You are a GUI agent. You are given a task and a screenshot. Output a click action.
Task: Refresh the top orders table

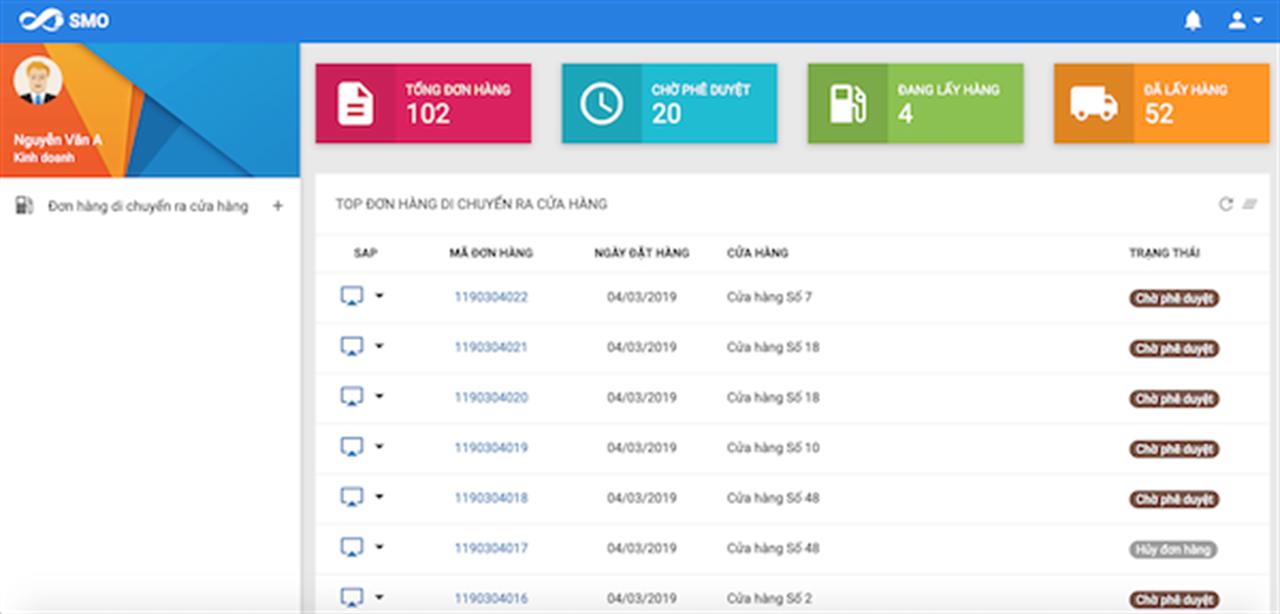pyautogui.click(x=1225, y=204)
